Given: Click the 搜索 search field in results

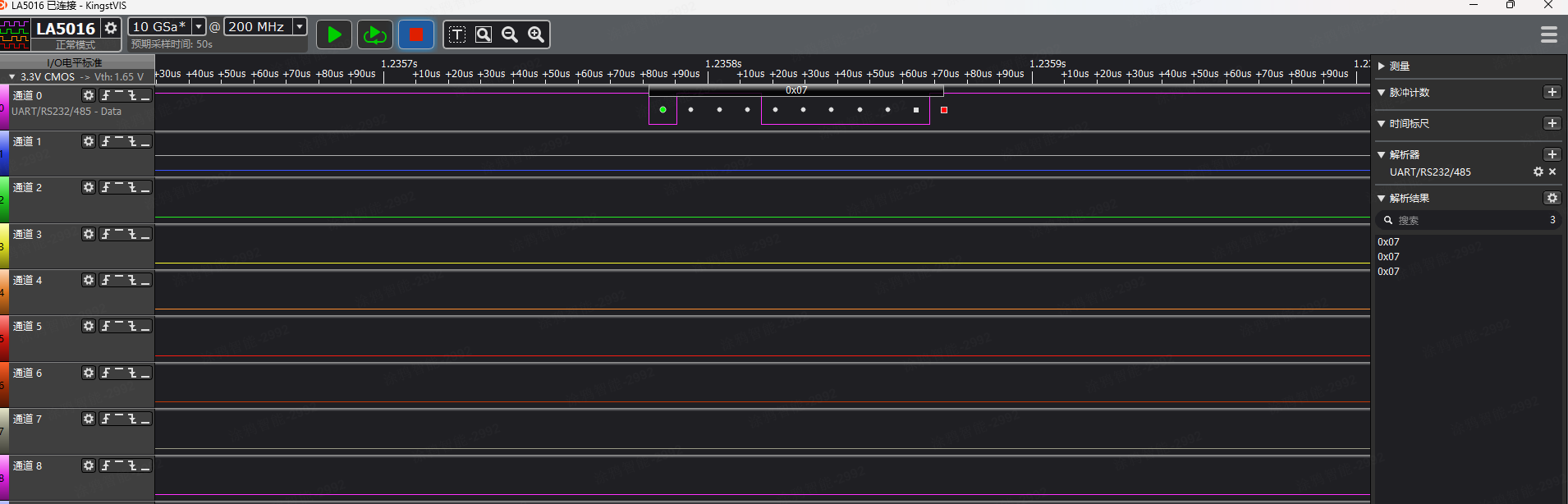Looking at the screenshot, I should point(1461,220).
